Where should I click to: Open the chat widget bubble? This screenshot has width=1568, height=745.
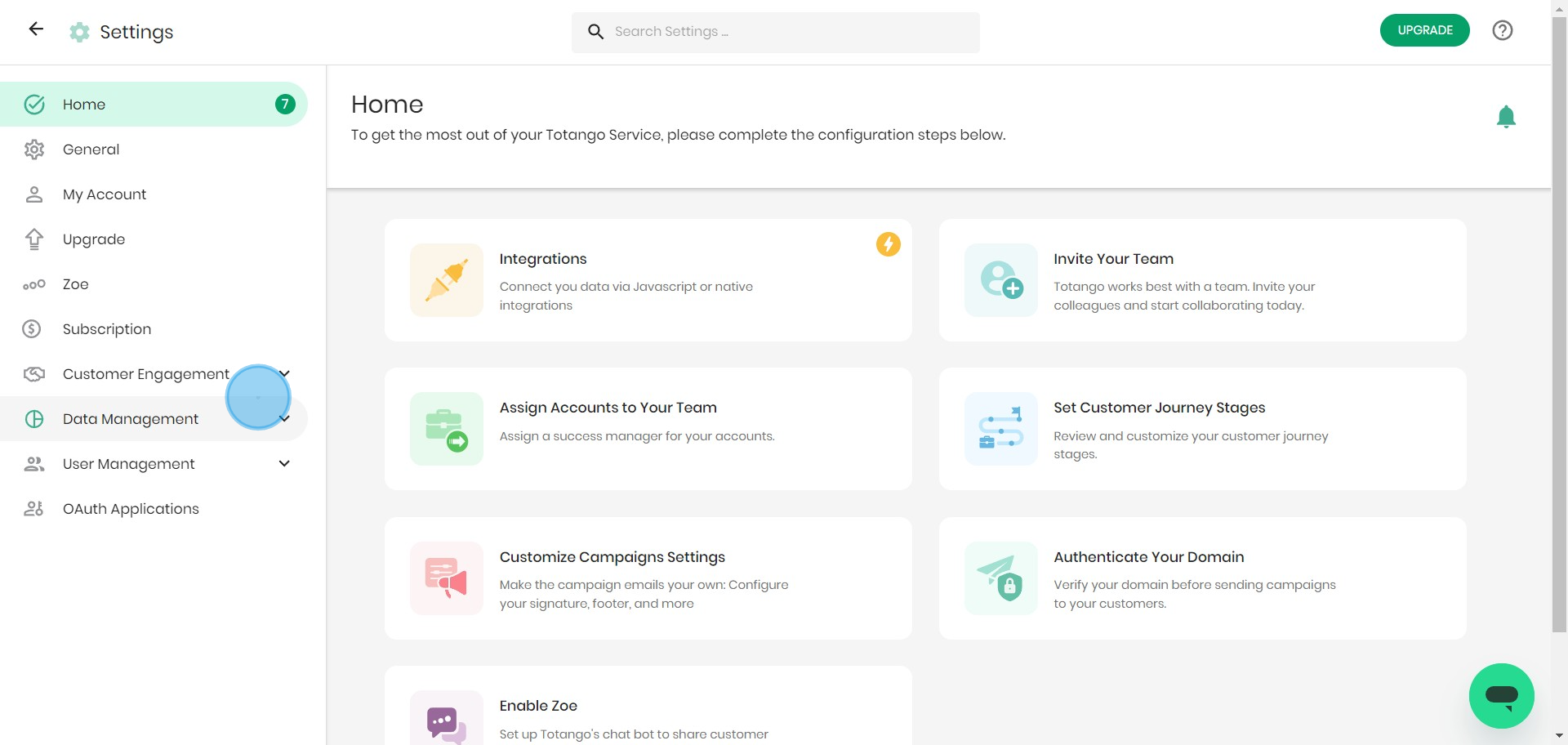click(1501, 696)
